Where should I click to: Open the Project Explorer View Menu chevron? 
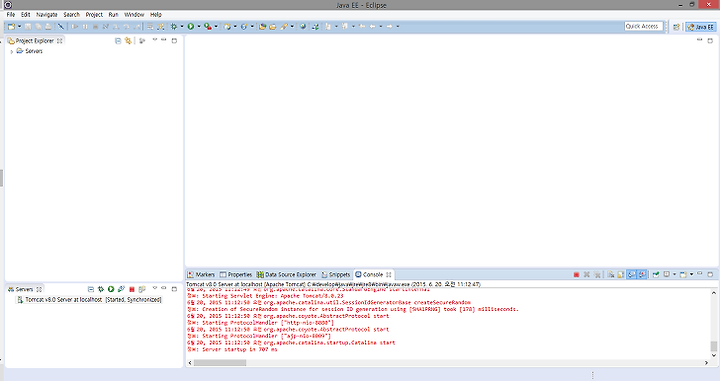[155, 40]
